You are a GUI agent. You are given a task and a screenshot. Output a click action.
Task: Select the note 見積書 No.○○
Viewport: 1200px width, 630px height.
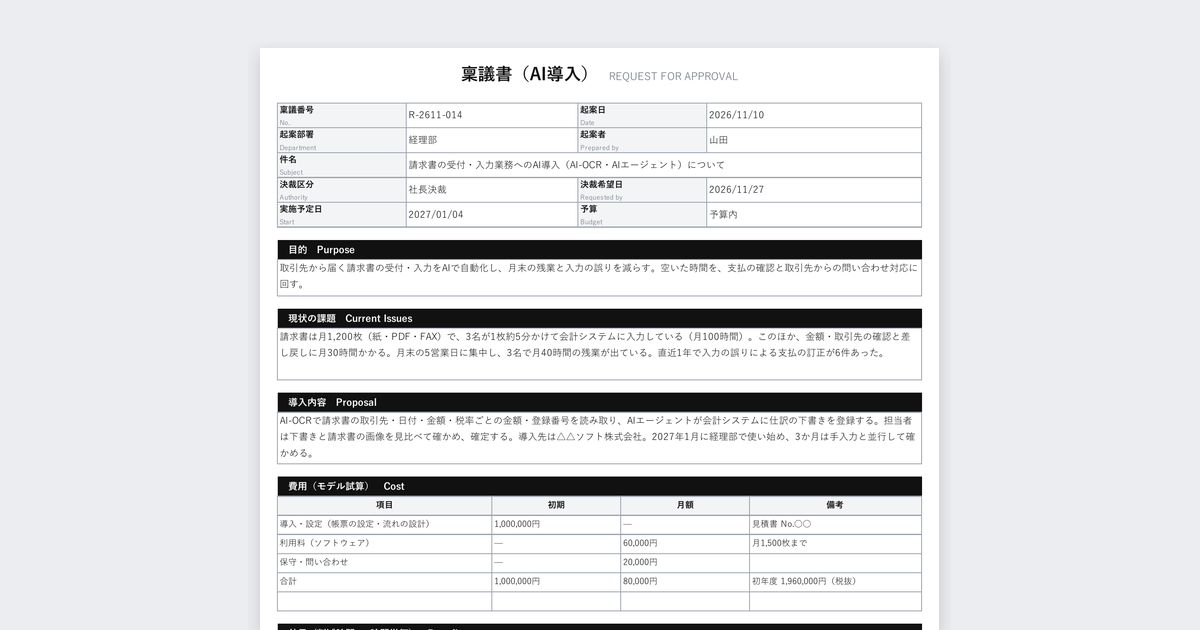point(781,524)
